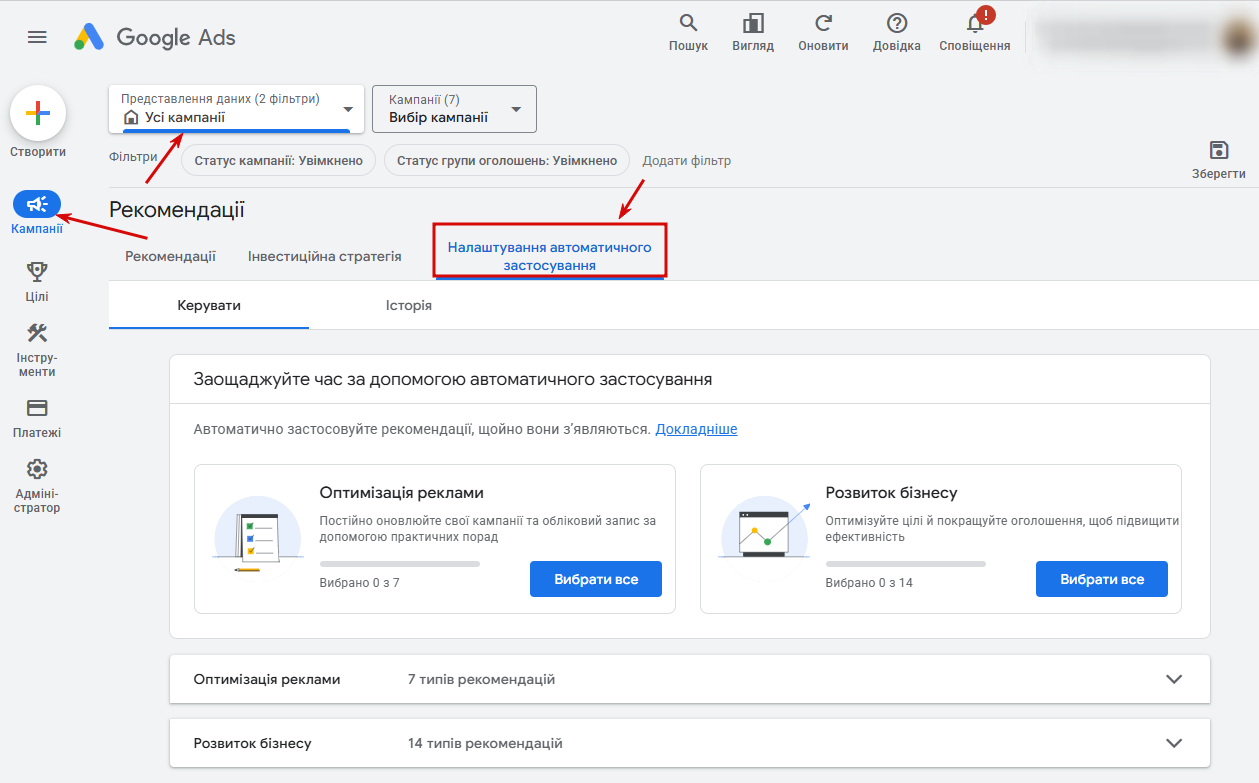Click the Заощаджуйте час heading text
This screenshot has width=1259, height=783.
[x=453, y=380]
